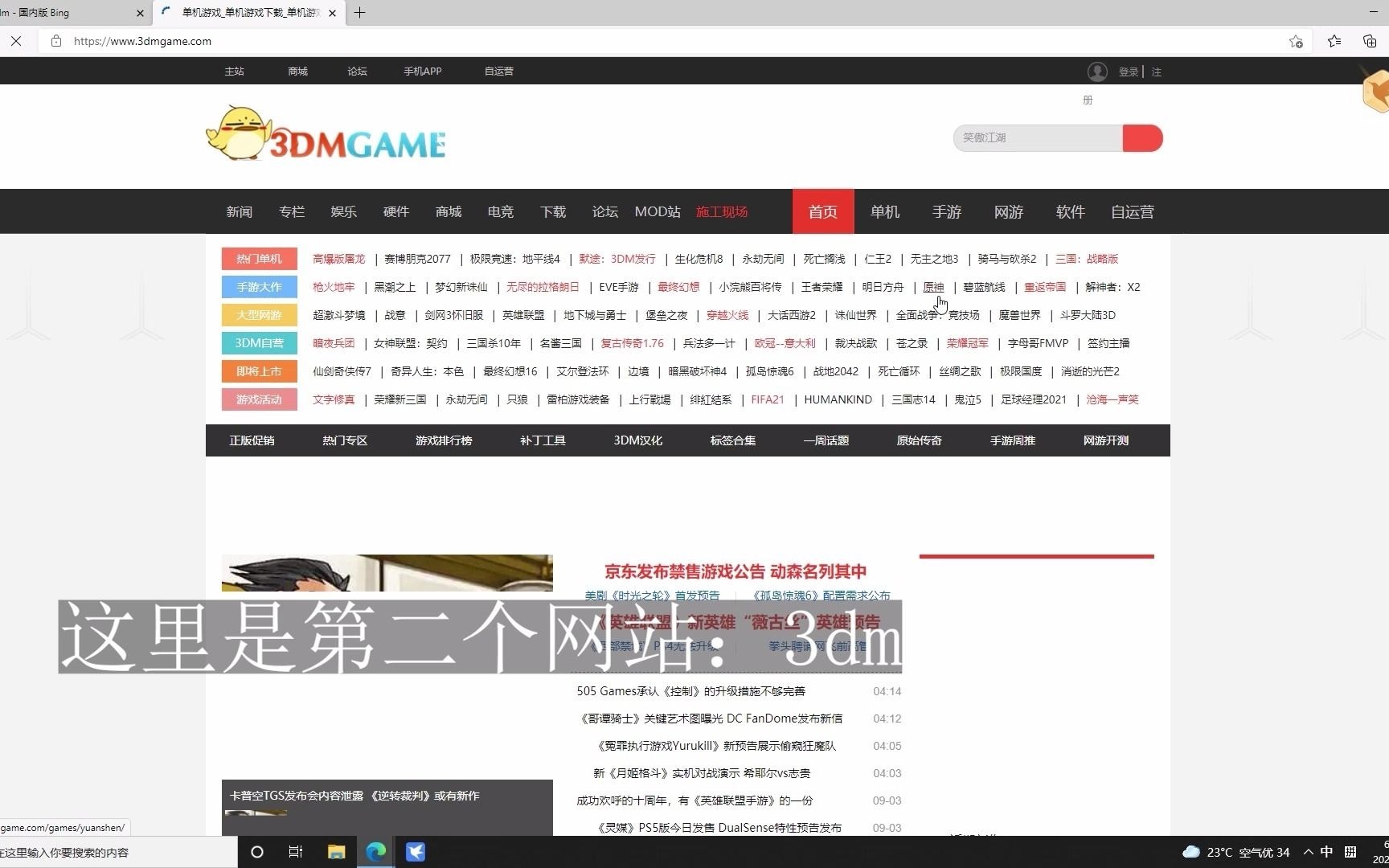Open the favorites list icon

pos(1334,41)
